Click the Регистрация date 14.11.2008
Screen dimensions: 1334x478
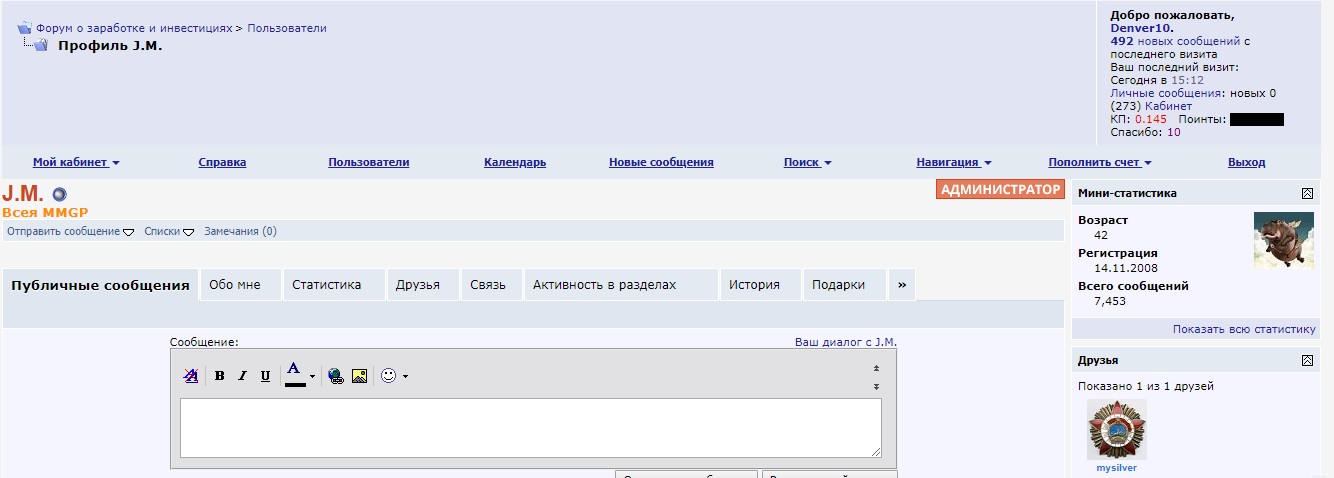[x=1125, y=268]
